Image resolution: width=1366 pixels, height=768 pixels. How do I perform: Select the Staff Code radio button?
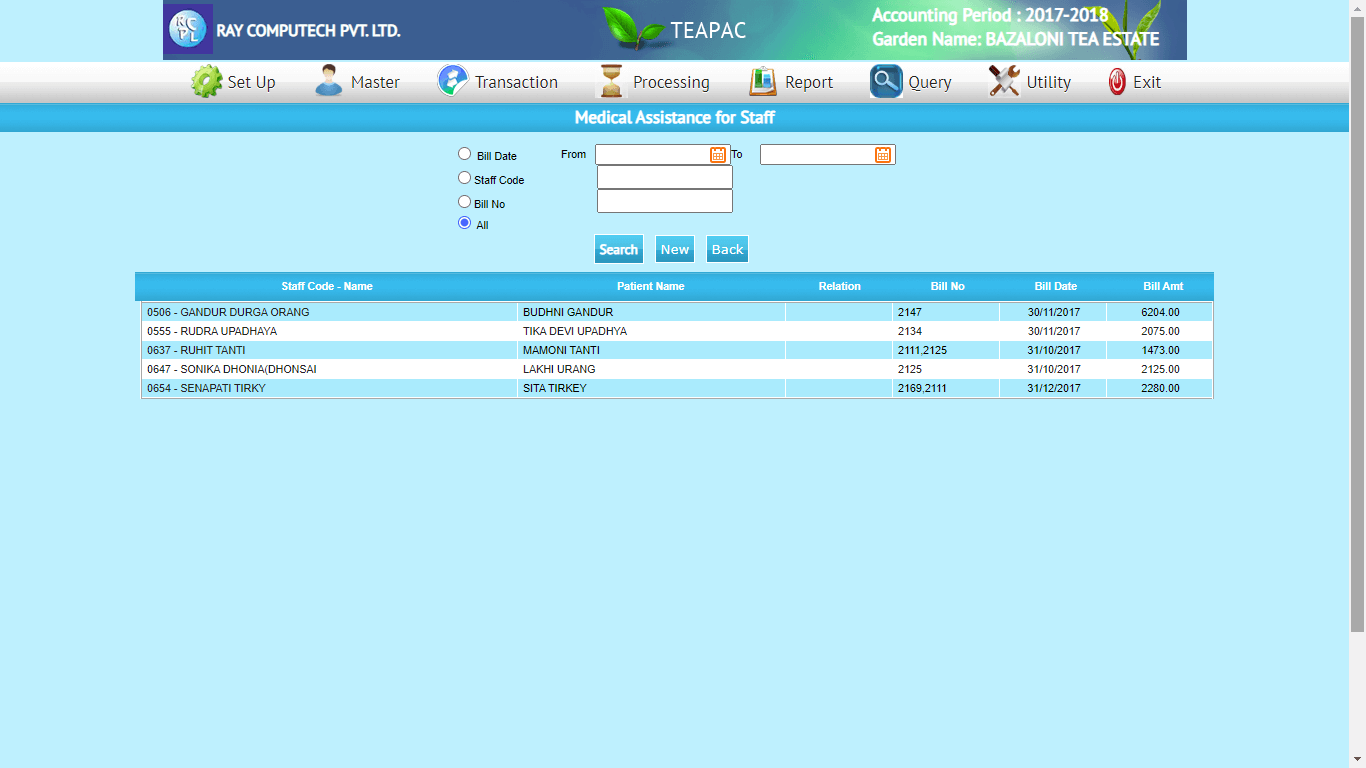(464, 178)
